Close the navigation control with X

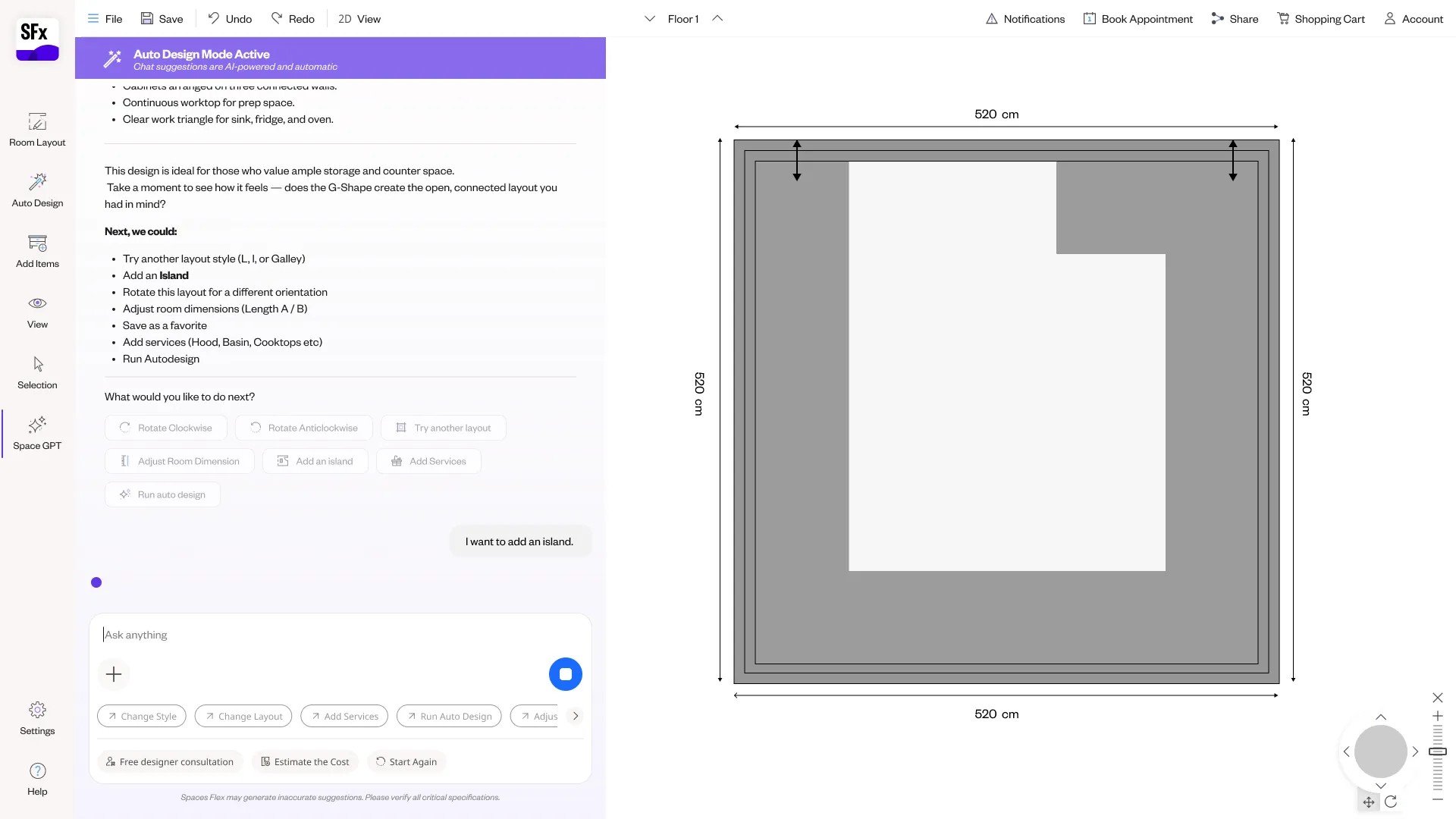tap(1438, 698)
